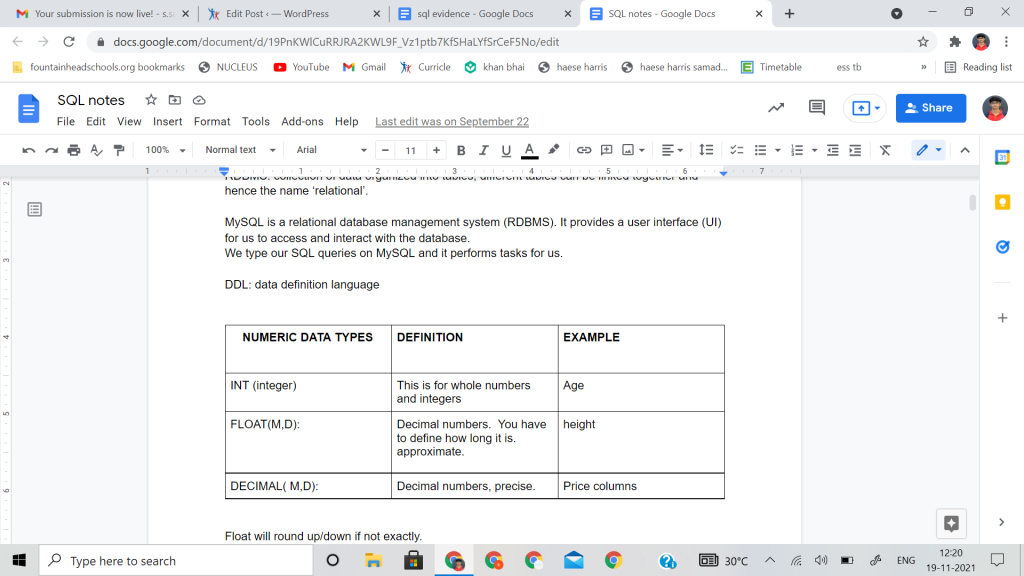Open Google Keep in the side panel
Screen dimensions: 1024x576
click(1002, 202)
